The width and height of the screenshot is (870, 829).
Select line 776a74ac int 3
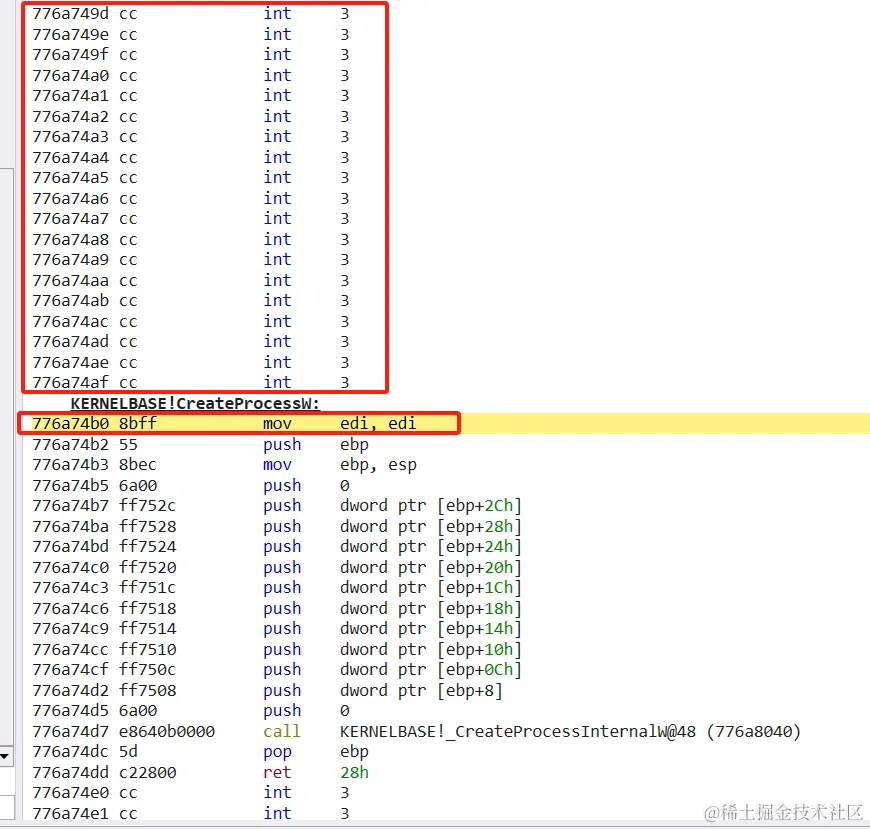pos(191,322)
